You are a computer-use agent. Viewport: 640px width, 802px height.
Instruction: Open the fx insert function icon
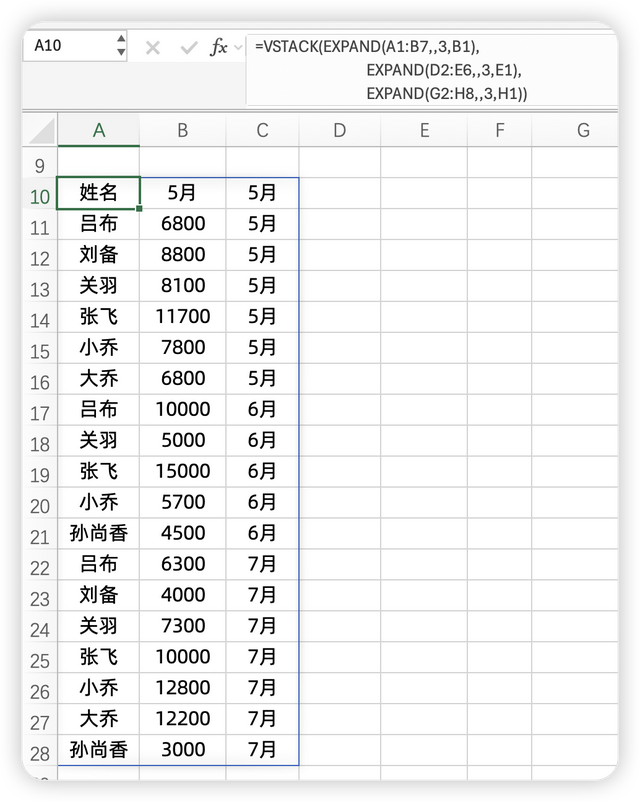pyautogui.click(x=218, y=47)
